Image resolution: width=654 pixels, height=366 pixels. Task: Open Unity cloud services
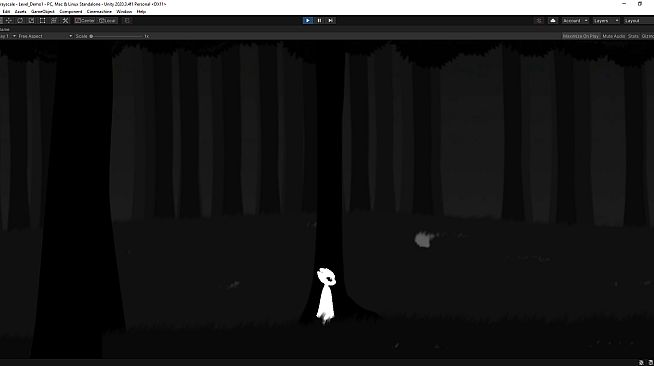pos(553,20)
